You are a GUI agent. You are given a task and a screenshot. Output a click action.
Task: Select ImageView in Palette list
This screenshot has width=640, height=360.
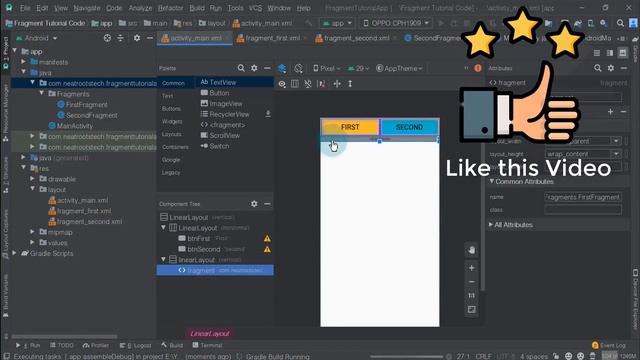(x=221, y=104)
